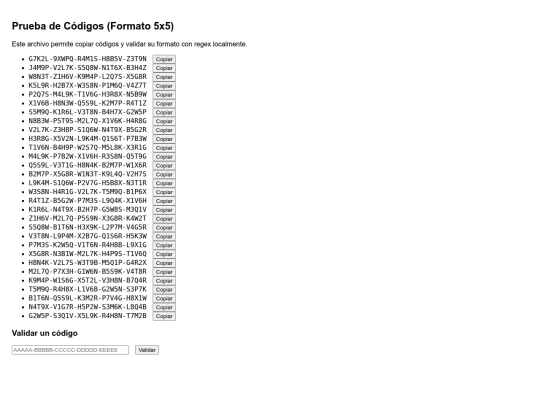Copy the code starting with G7K2L
Screen dimensions: 540x405
point(164,59)
